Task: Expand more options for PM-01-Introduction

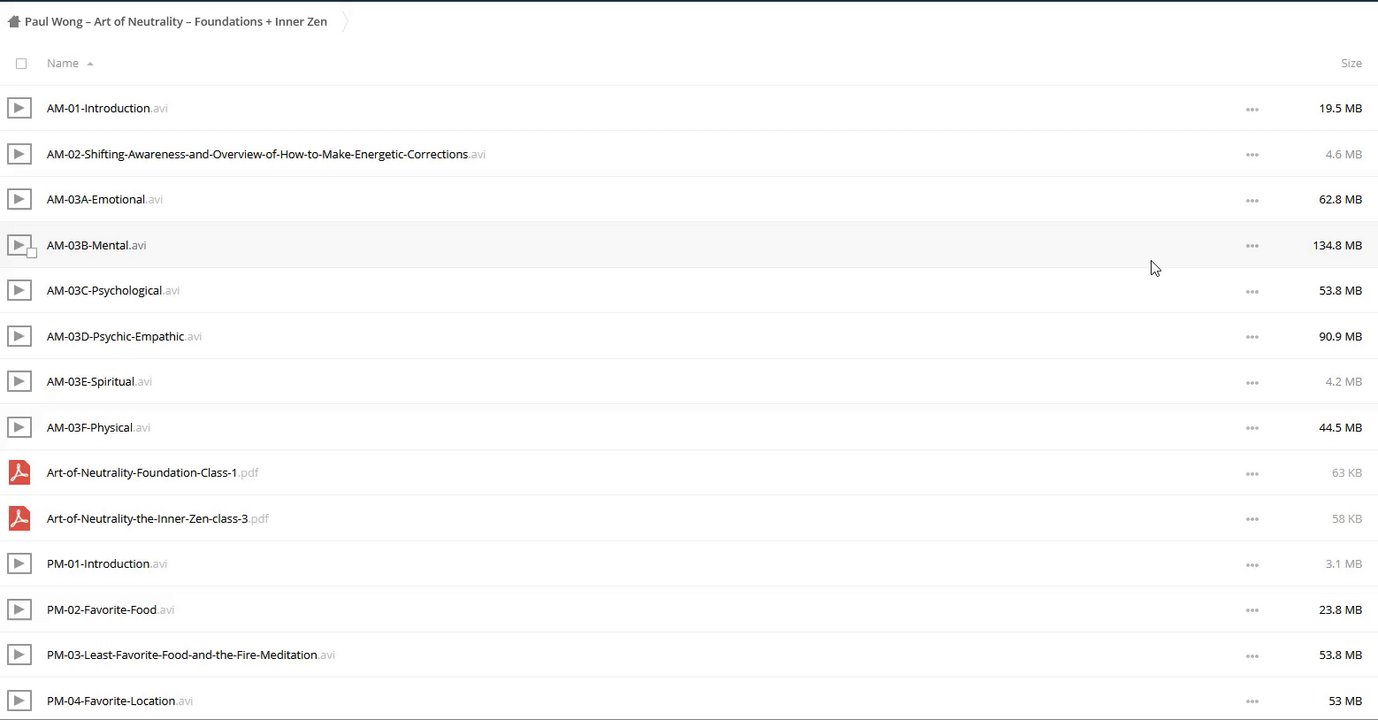Action: coord(1252,565)
